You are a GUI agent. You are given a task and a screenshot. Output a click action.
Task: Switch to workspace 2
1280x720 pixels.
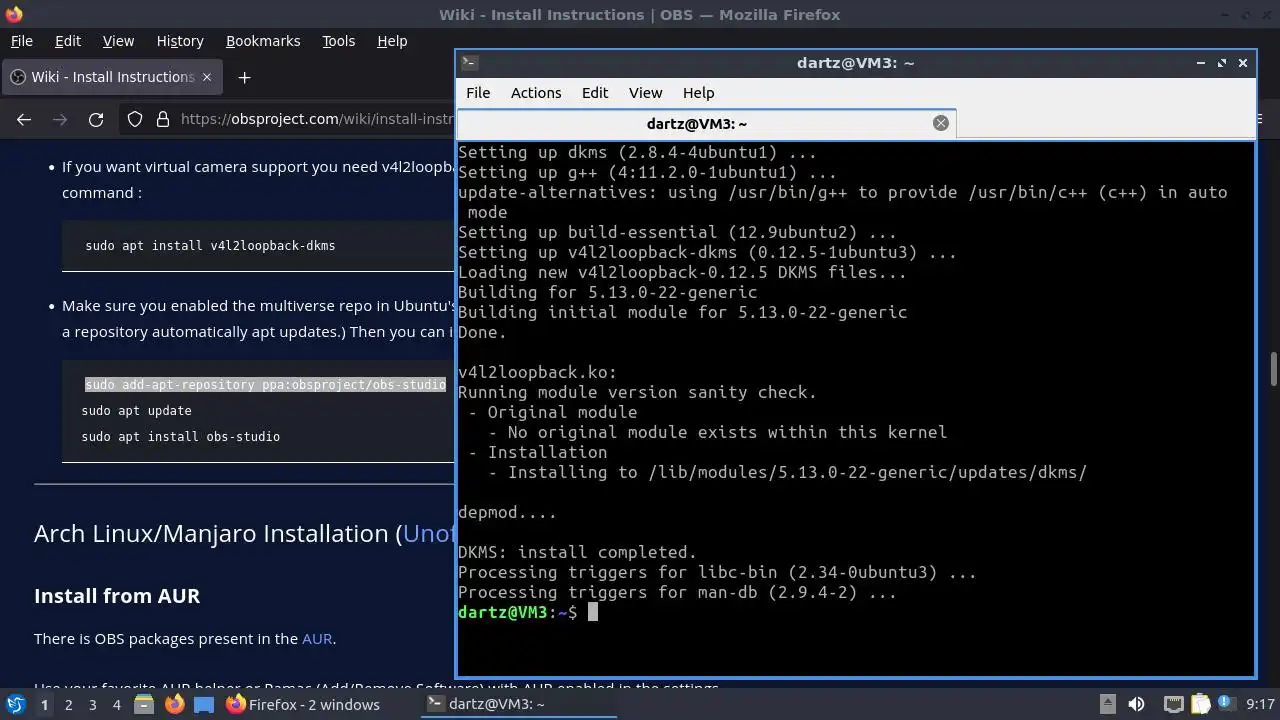pyautogui.click(x=68, y=704)
